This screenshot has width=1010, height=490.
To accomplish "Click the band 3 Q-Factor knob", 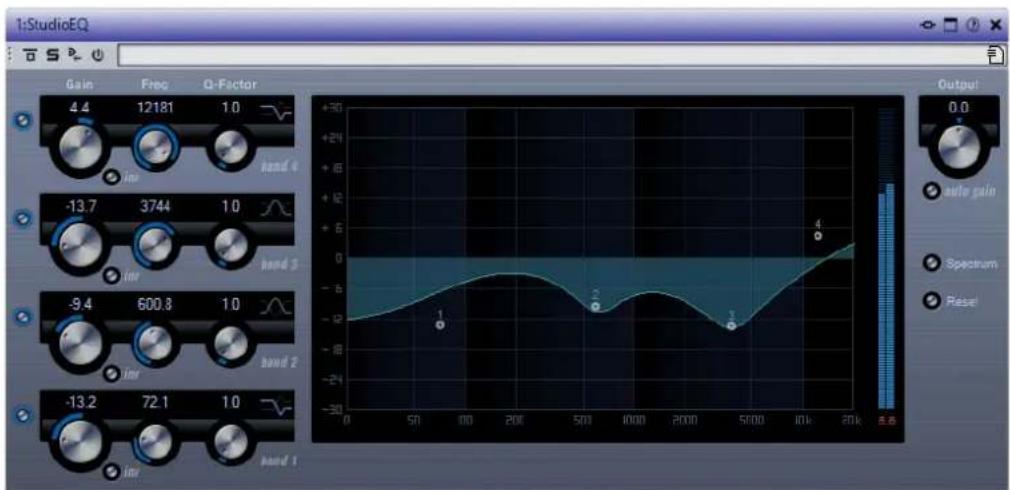I will click(x=231, y=246).
